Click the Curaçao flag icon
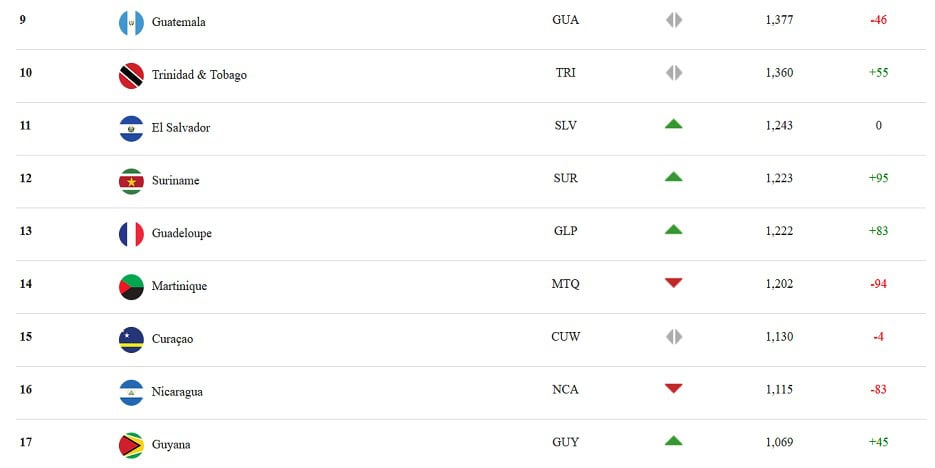This screenshot has height=468, width=935. [131, 339]
